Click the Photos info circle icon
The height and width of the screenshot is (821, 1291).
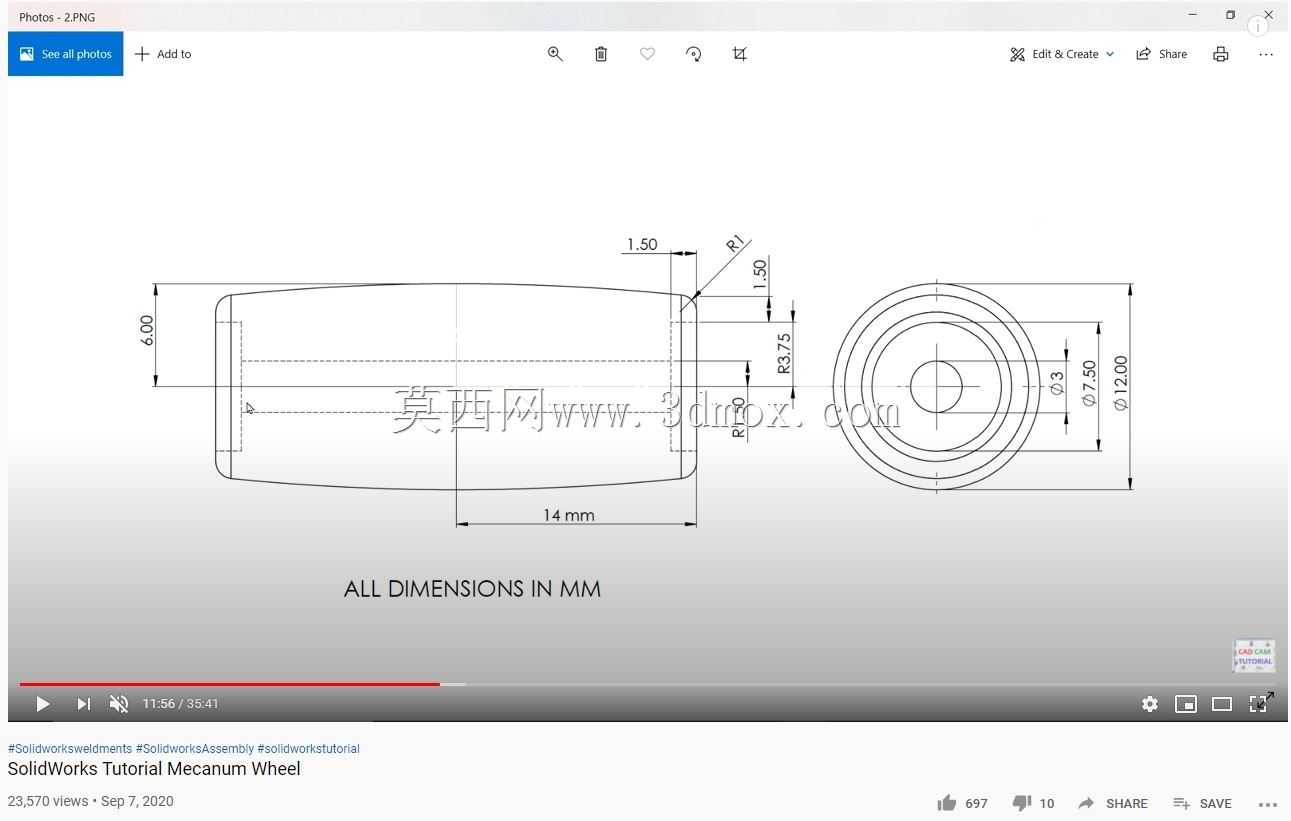coord(1258,26)
